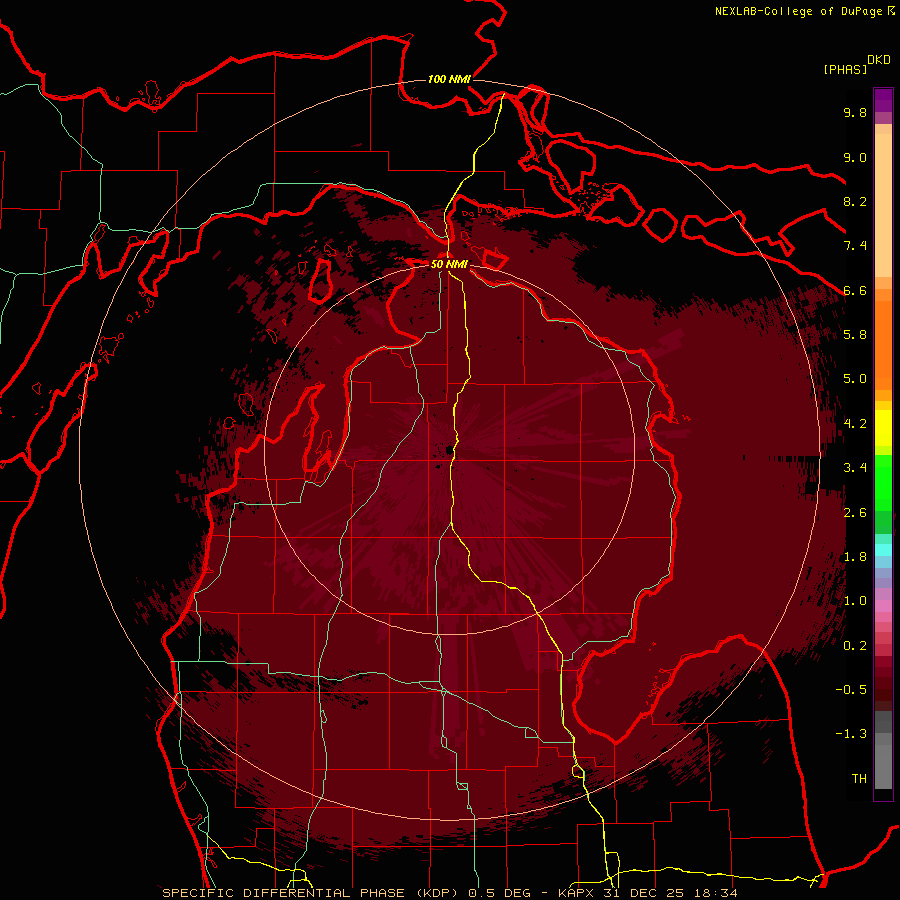Screen dimensions: 900x900
Task: Click the 5.8 legend value
Action: [855, 335]
